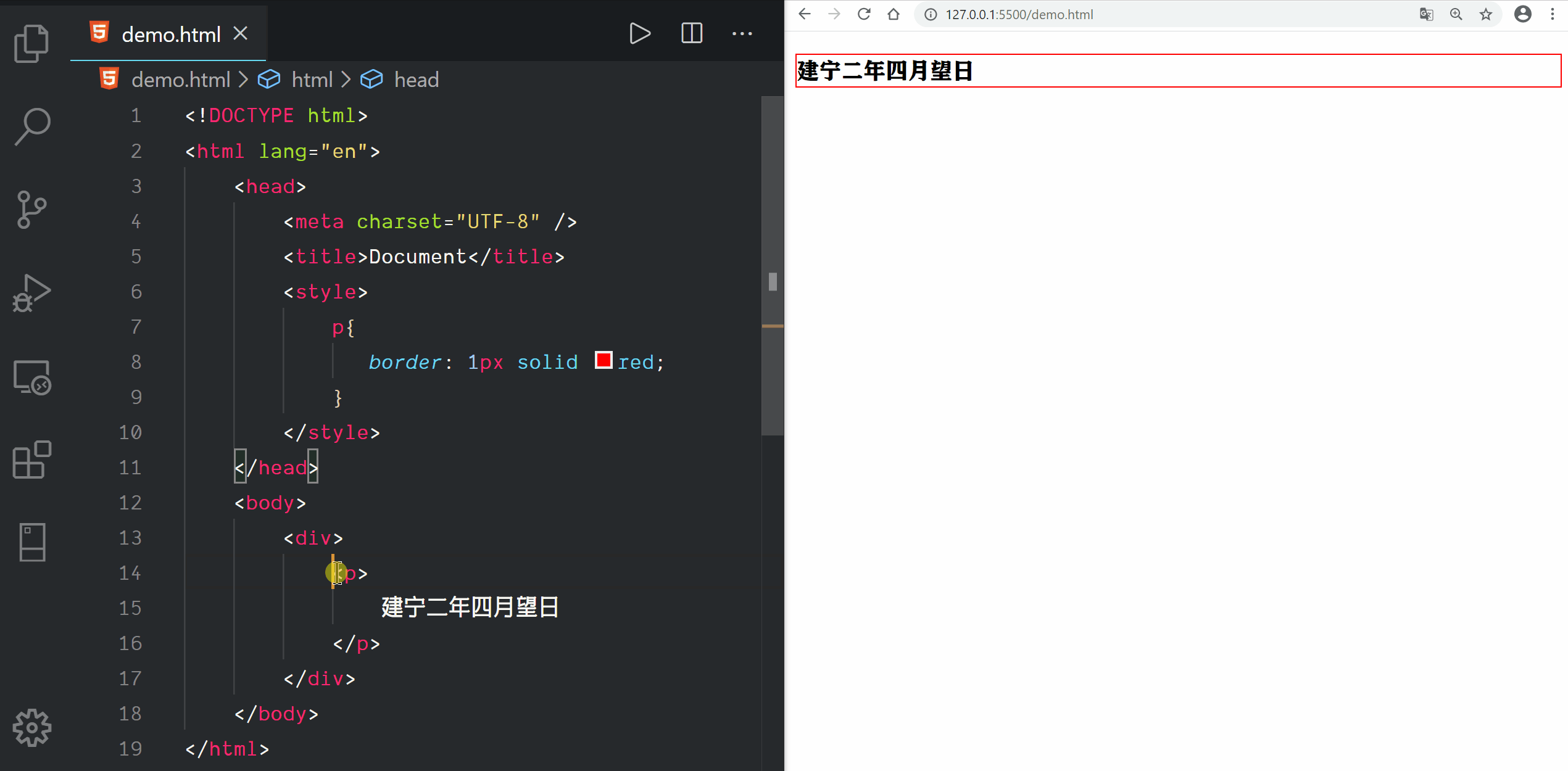Open the Extensions view

[x=31, y=460]
